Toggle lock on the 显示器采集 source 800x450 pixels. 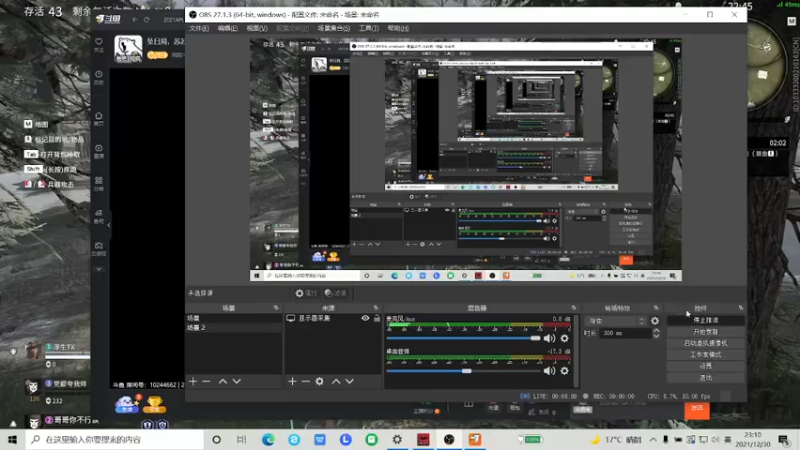tap(377, 318)
